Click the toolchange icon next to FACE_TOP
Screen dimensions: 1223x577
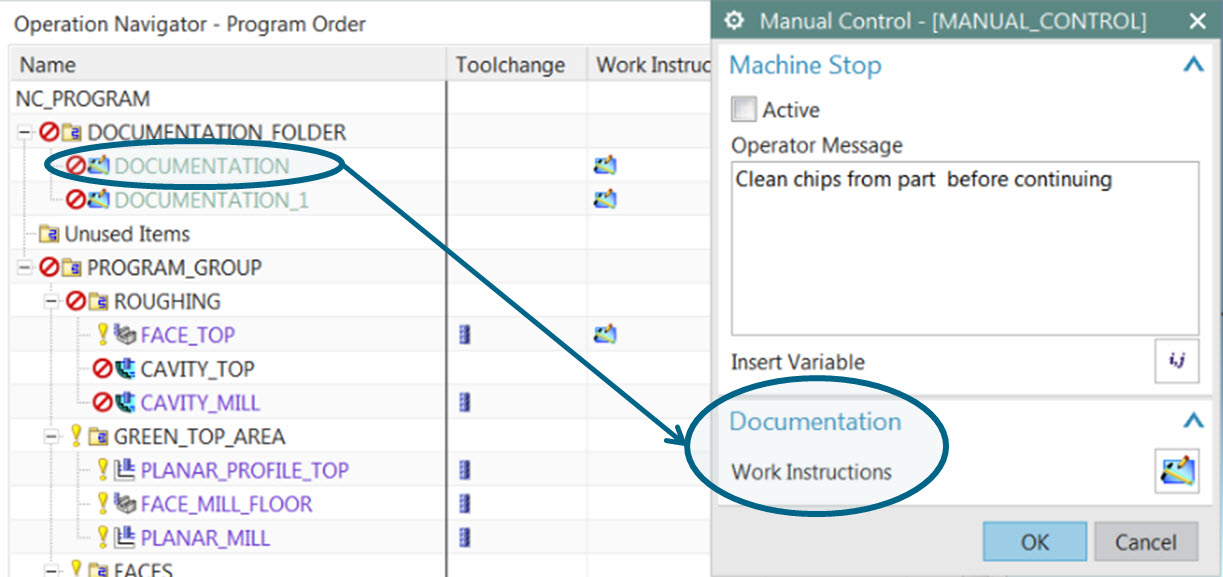(464, 335)
